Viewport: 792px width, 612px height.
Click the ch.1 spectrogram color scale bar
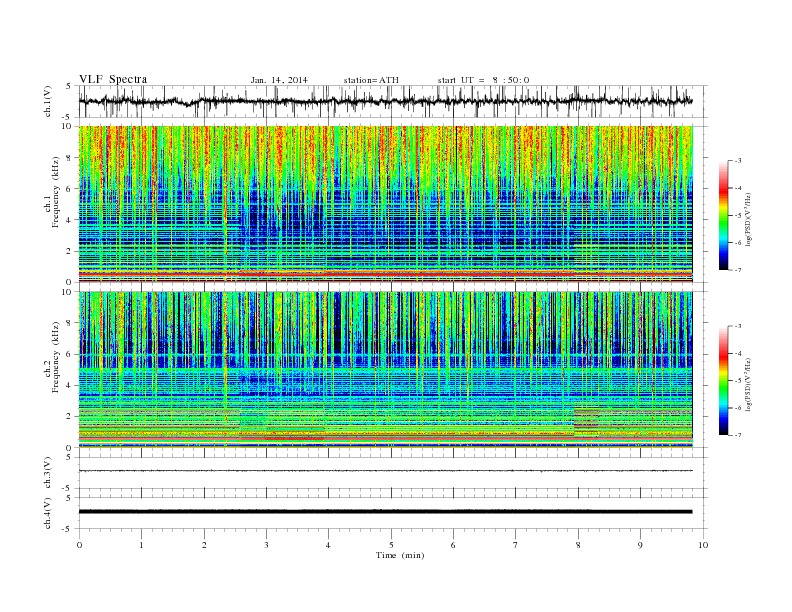coord(724,215)
